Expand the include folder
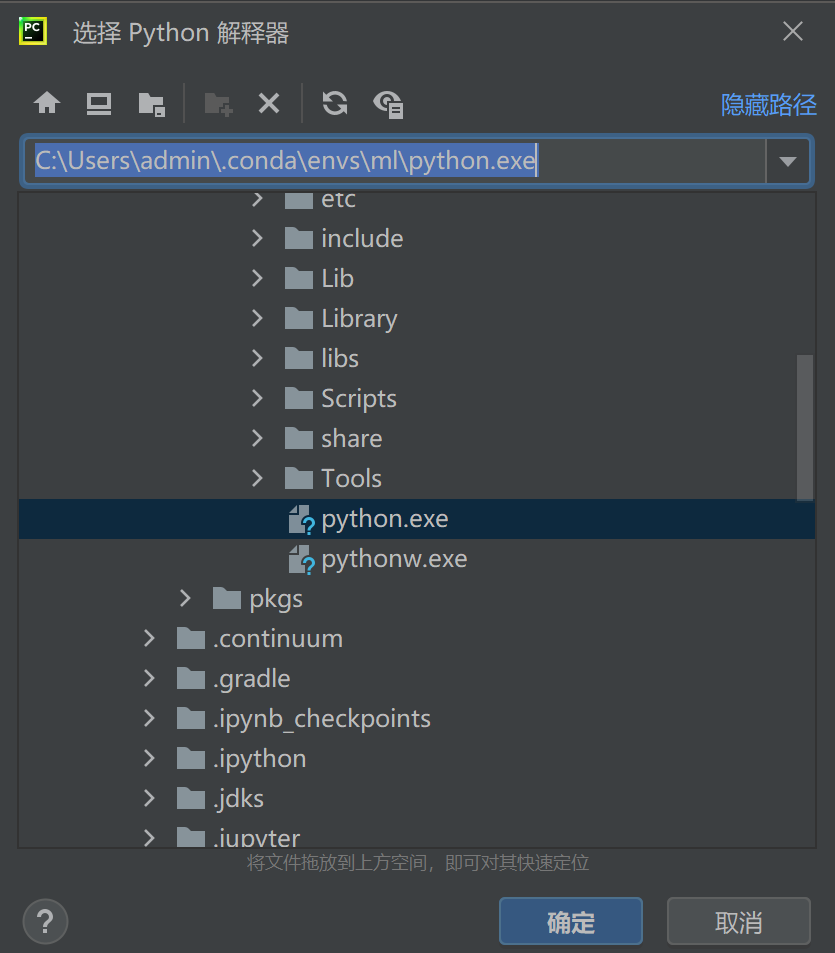Image resolution: width=835 pixels, height=953 pixels. tap(257, 238)
